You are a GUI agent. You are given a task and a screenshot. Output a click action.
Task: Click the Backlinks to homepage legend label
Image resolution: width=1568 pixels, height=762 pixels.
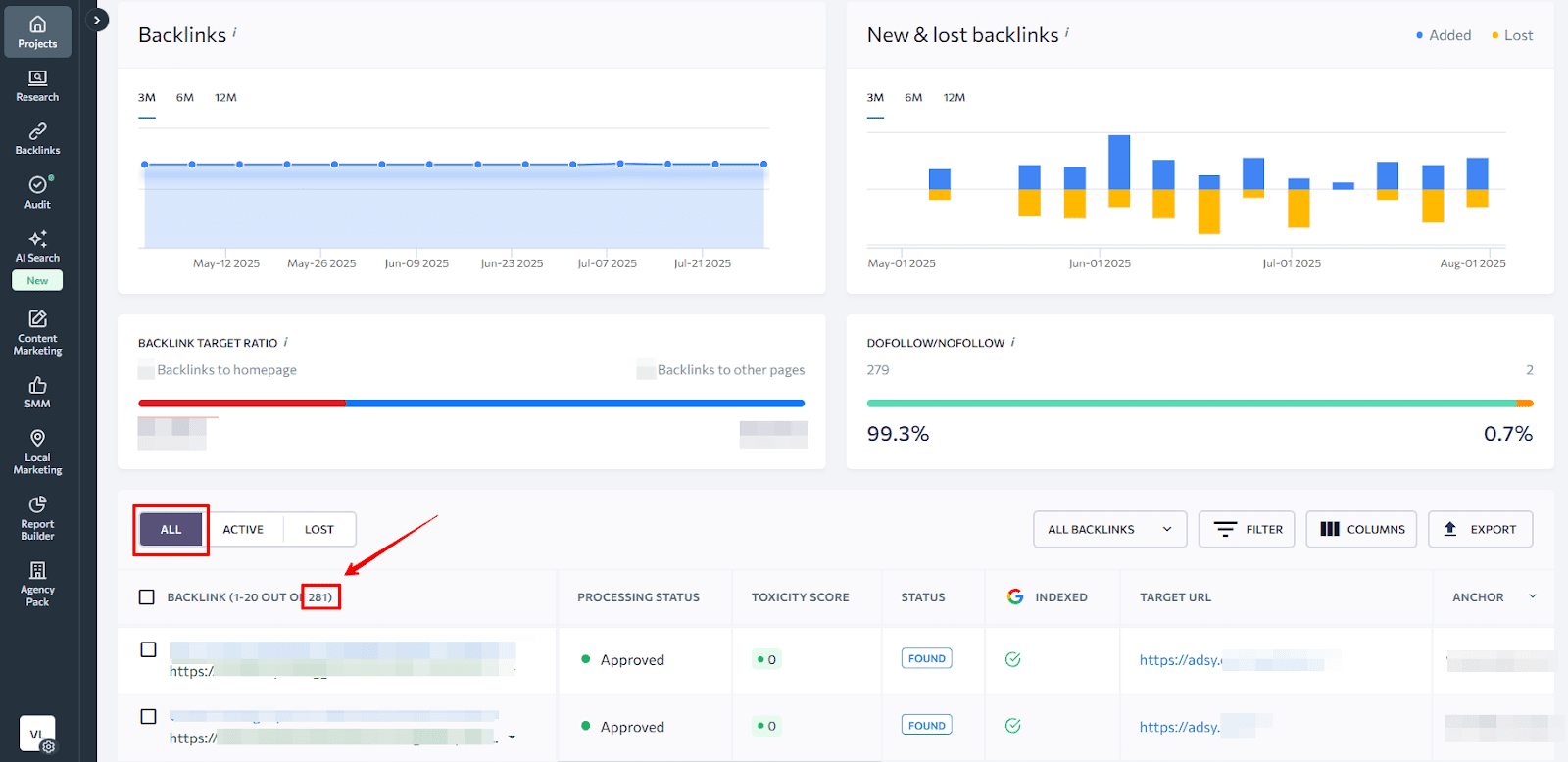point(226,370)
